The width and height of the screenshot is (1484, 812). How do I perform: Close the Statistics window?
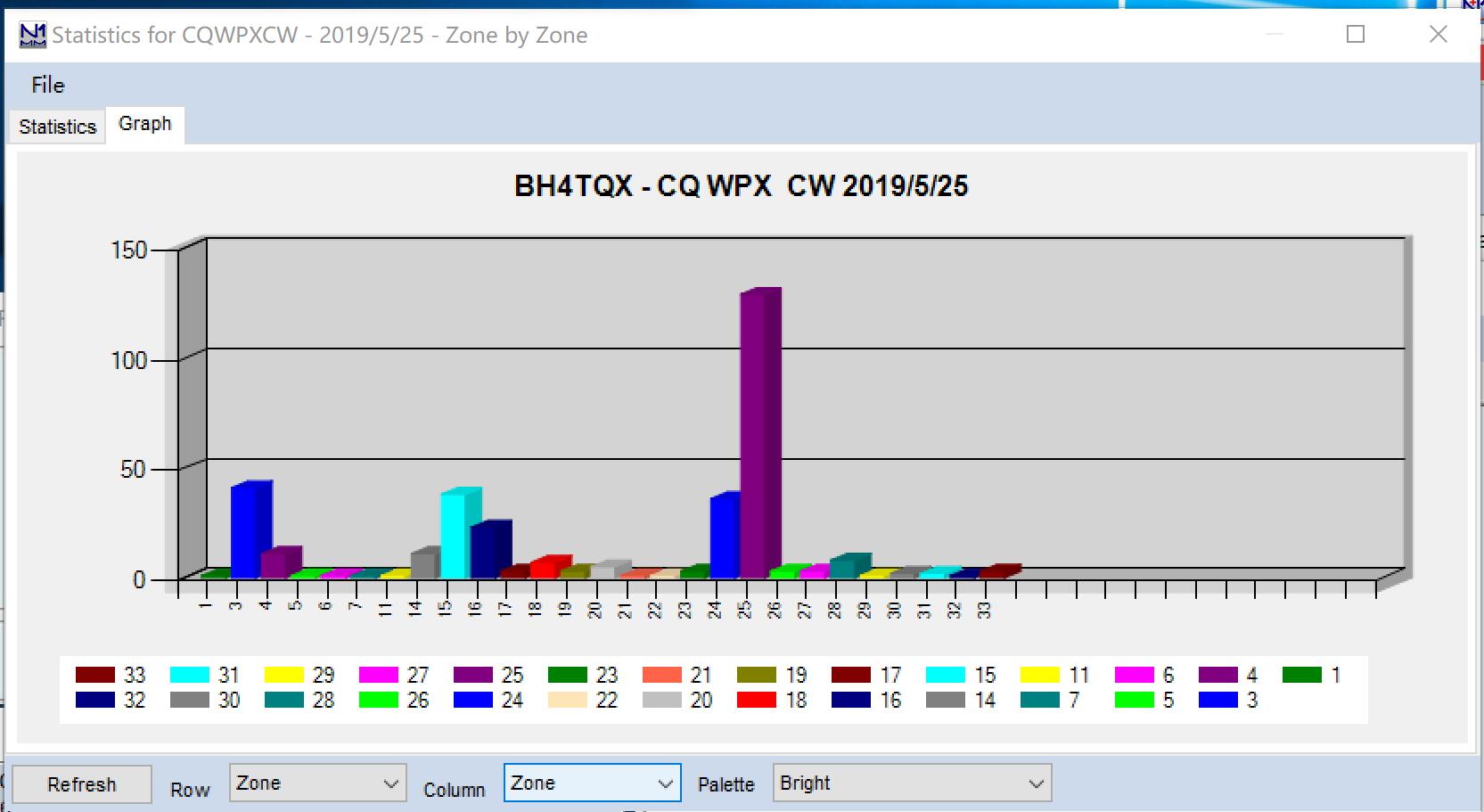click(x=1439, y=34)
